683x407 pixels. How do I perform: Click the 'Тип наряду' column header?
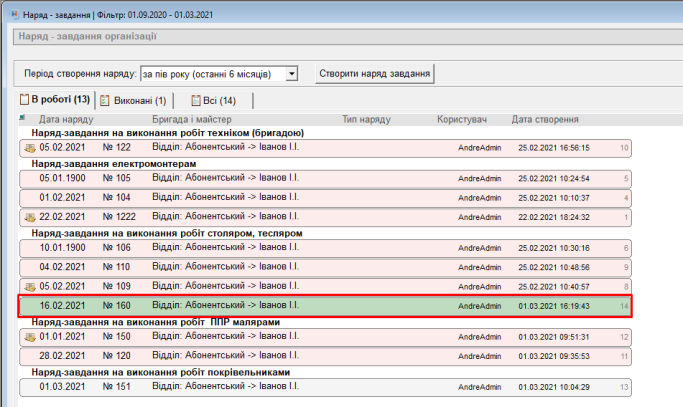(x=367, y=119)
